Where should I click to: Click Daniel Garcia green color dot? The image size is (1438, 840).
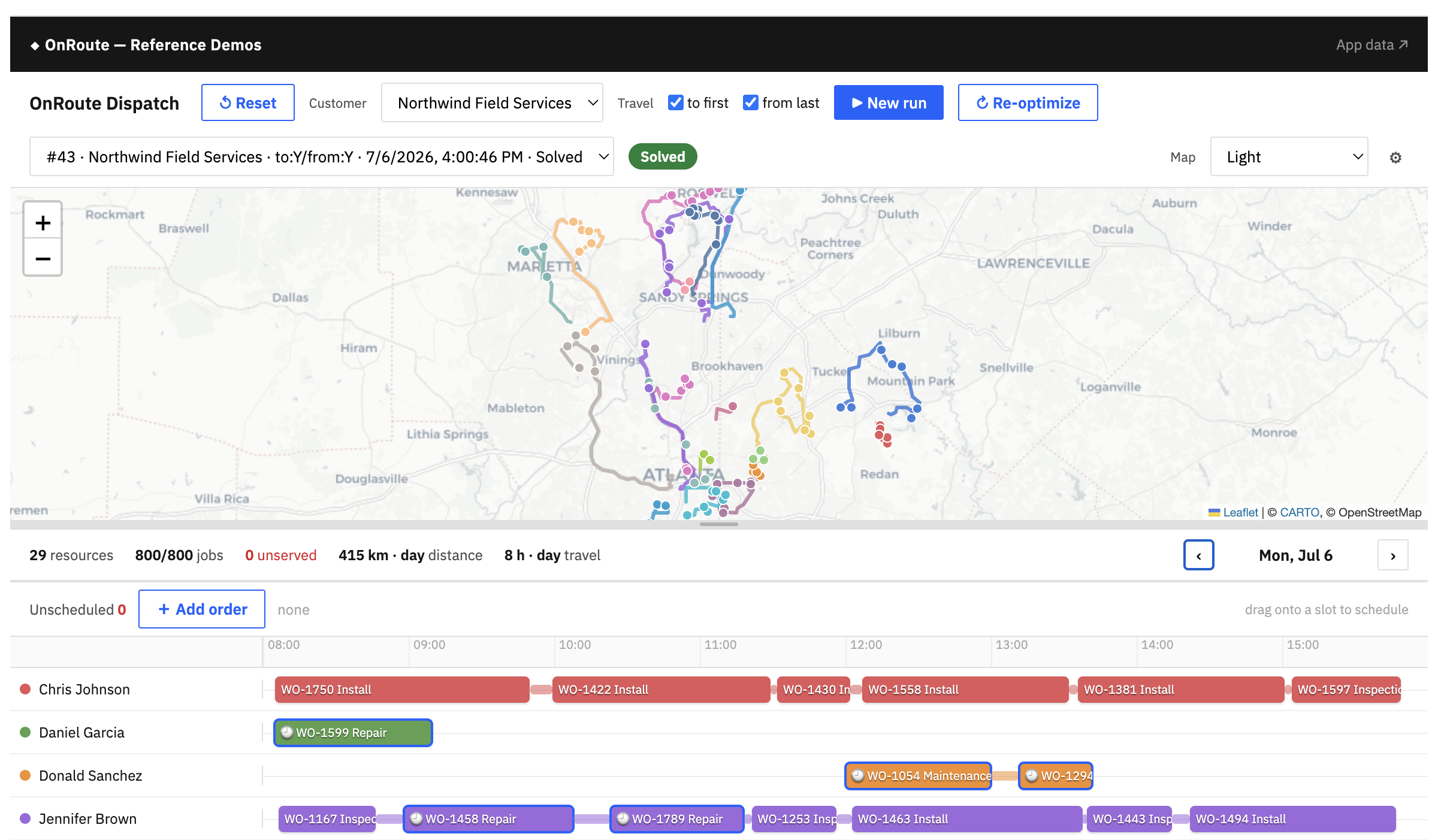click(25, 732)
